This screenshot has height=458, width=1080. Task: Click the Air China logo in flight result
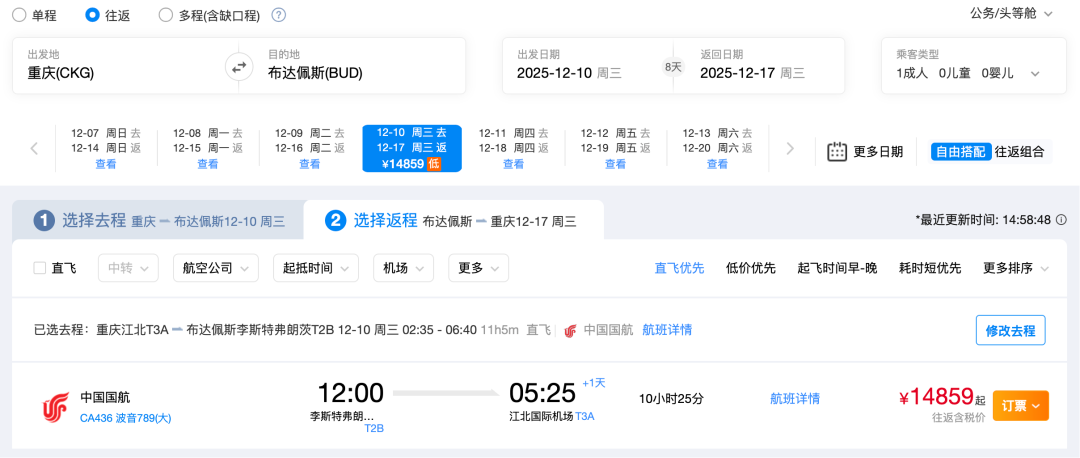point(55,407)
